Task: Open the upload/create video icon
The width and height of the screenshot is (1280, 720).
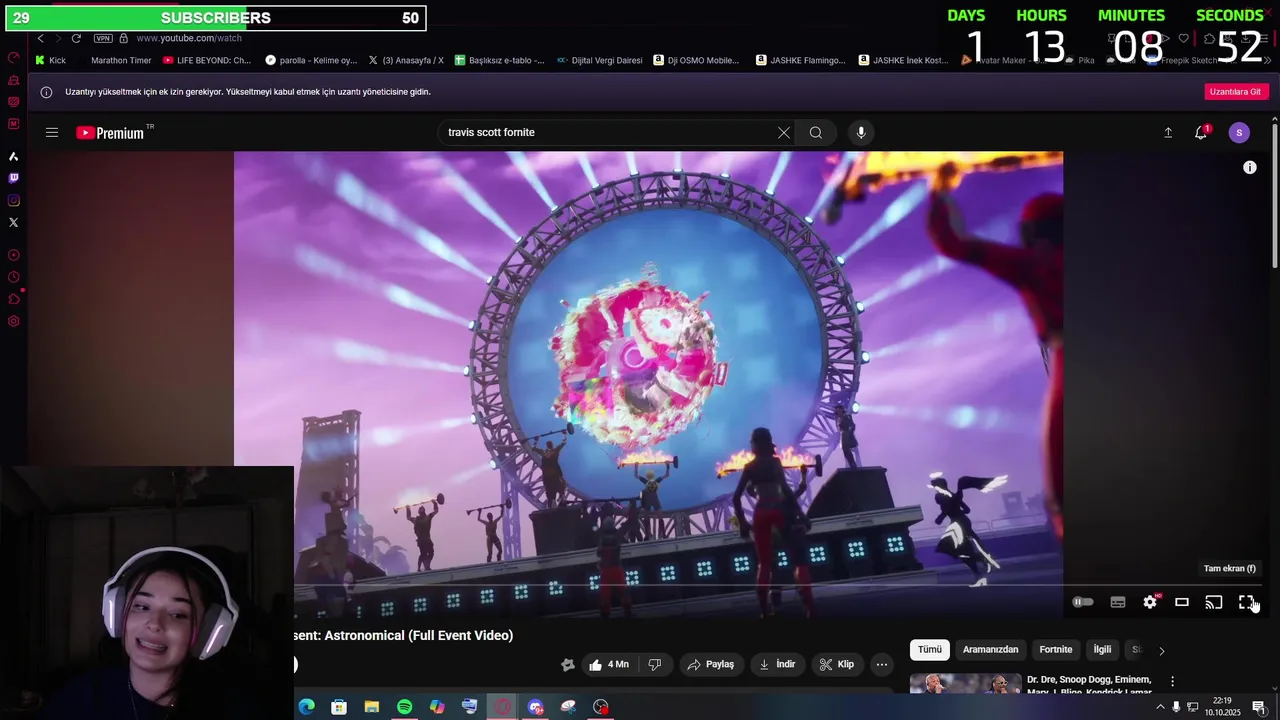Action: tap(1168, 133)
